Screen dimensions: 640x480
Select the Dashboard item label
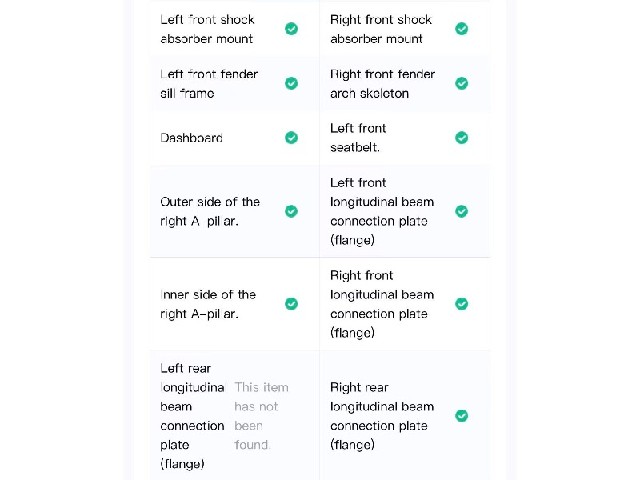pyautogui.click(x=191, y=138)
